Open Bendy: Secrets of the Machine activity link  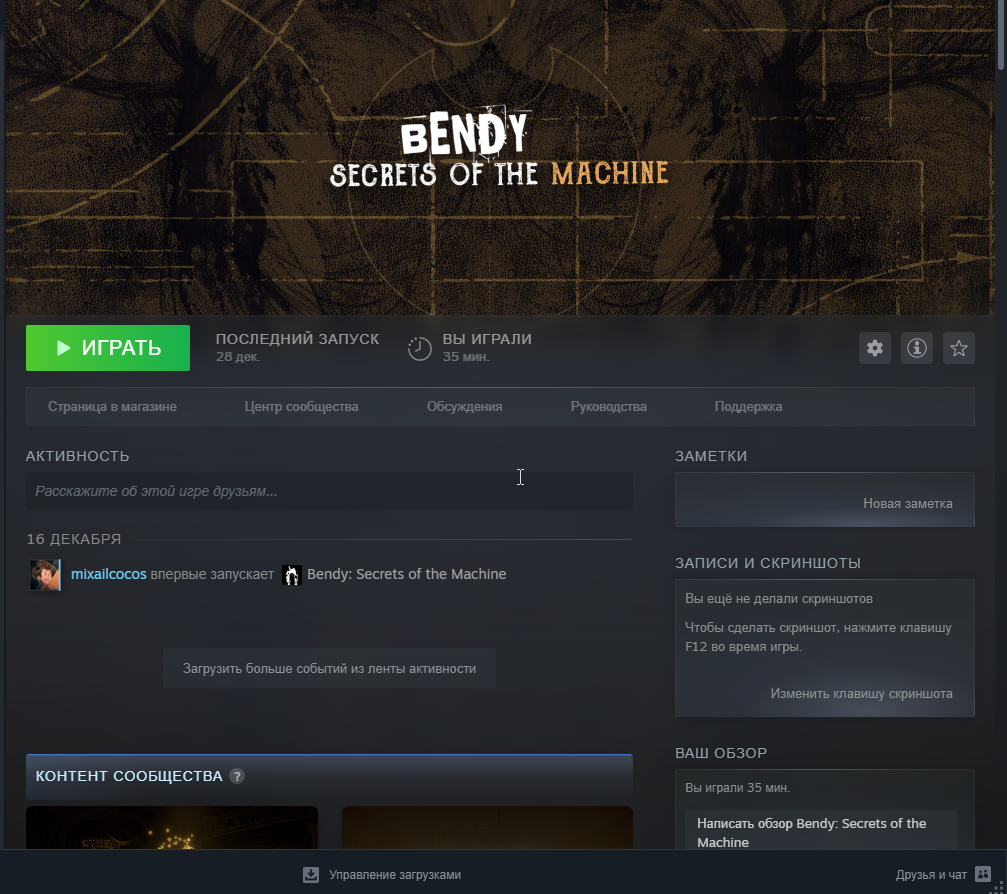(407, 574)
